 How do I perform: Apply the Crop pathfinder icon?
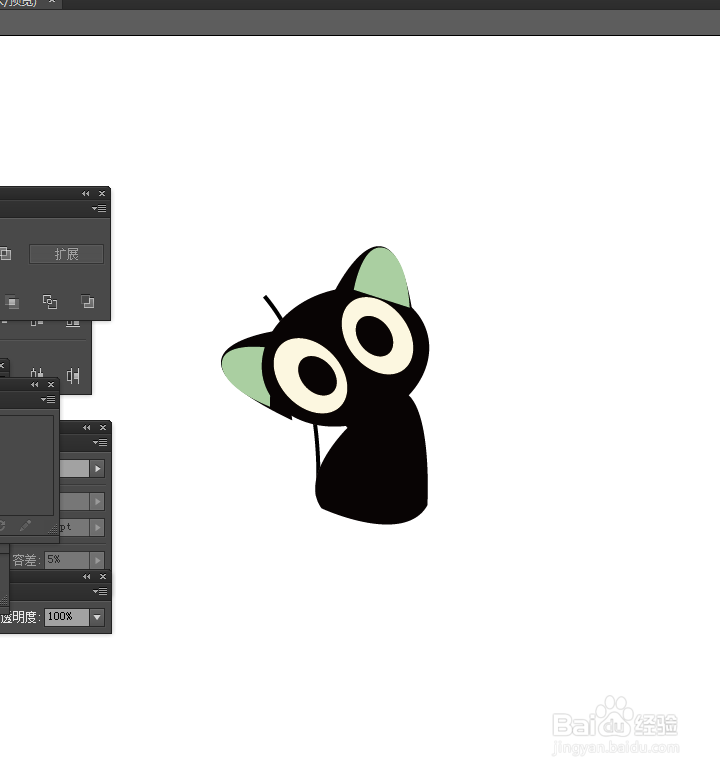12,302
